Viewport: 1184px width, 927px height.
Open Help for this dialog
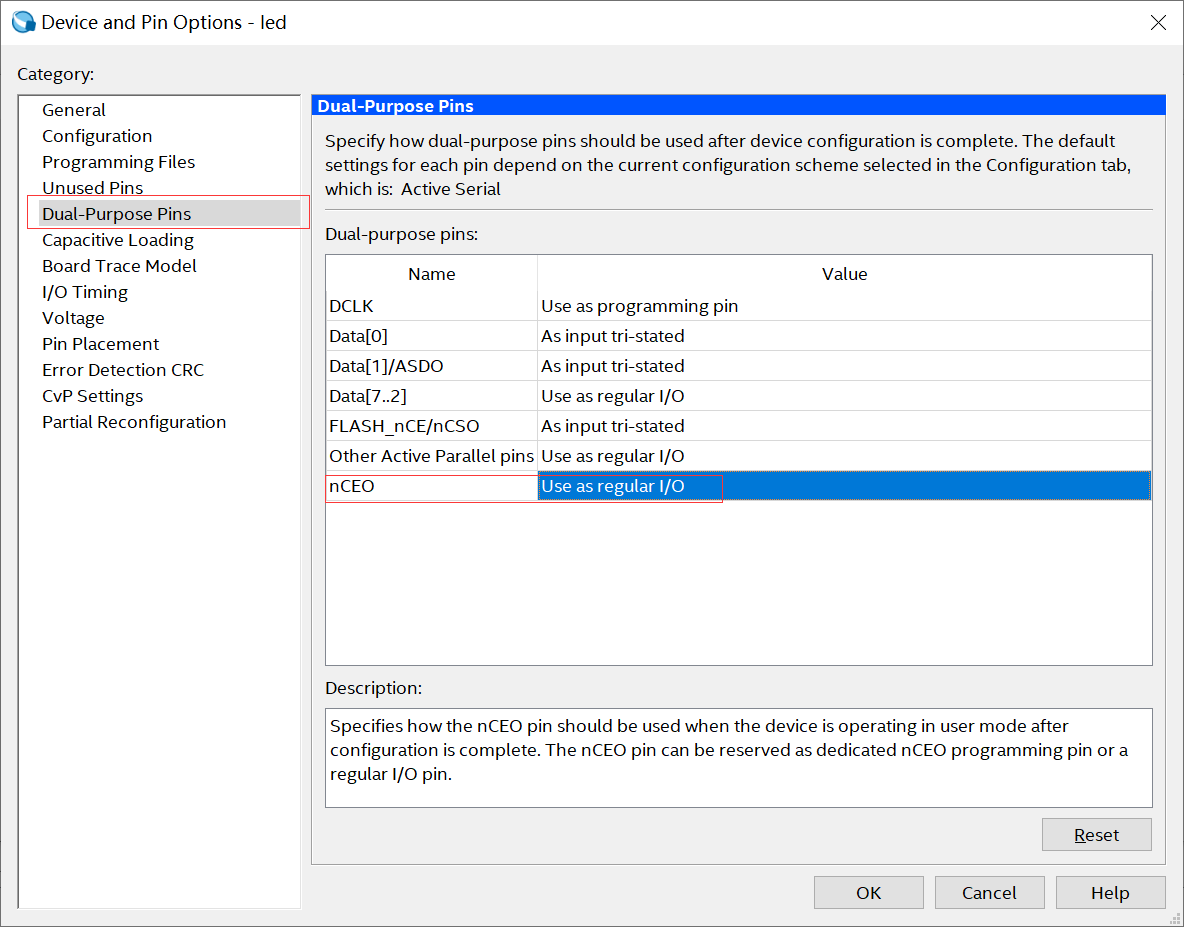(x=1110, y=893)
